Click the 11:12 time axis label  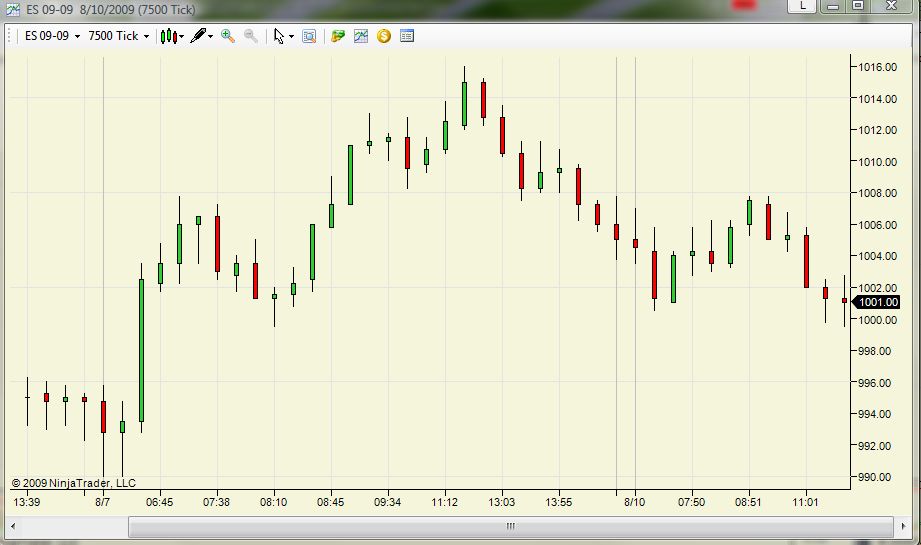point(444,502)
